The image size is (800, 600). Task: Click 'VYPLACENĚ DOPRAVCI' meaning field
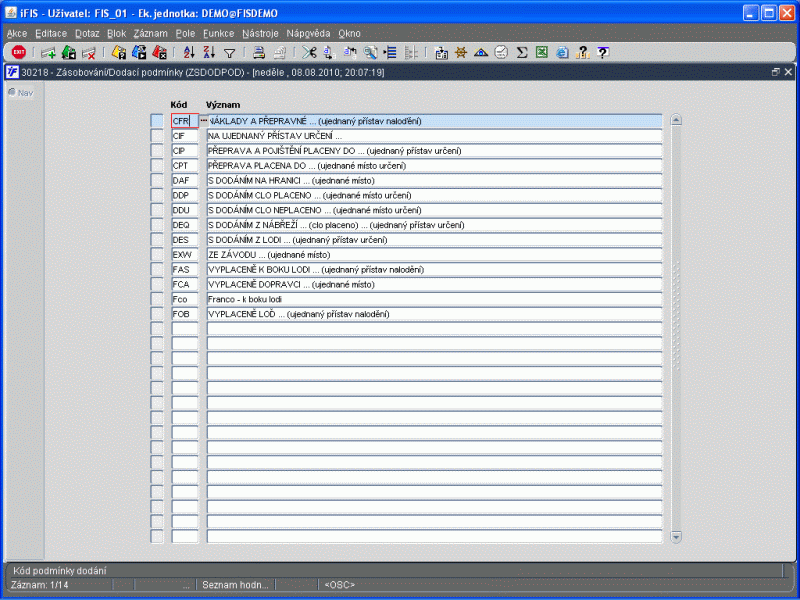pos(434,284)
